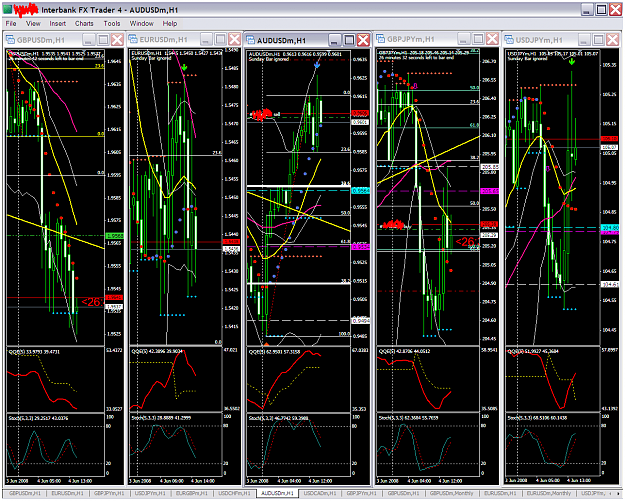Click the '<26:' timer label in GBPUSDm chart
This screenshot has height=501, width=625.
click(92, 302)
